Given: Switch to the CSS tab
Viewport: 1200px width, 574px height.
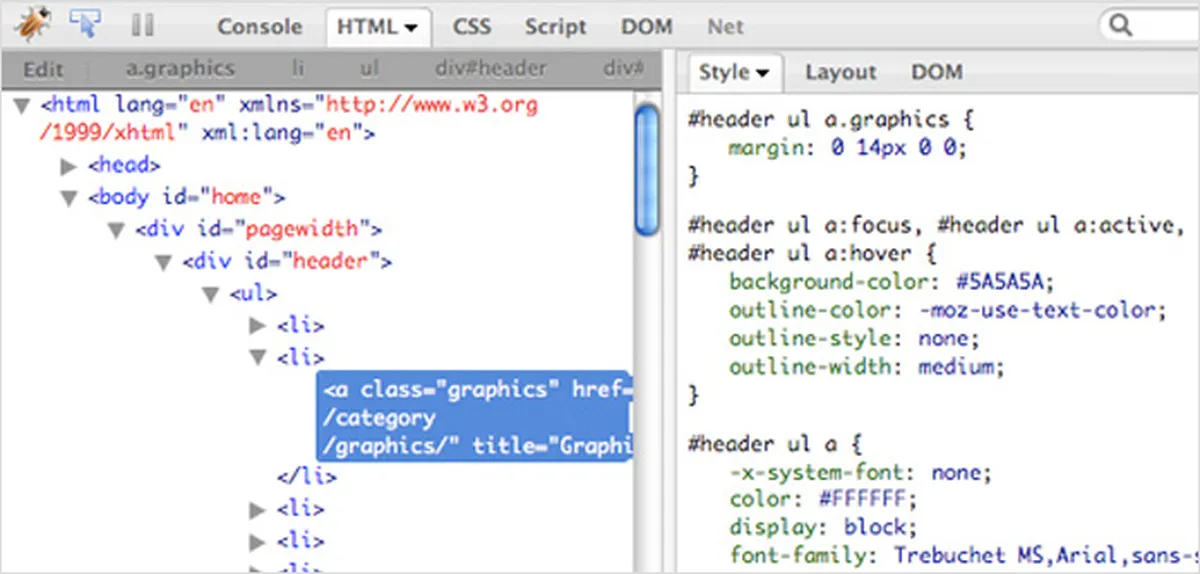Looking at the screenshot, I should [x=471, y=27].
